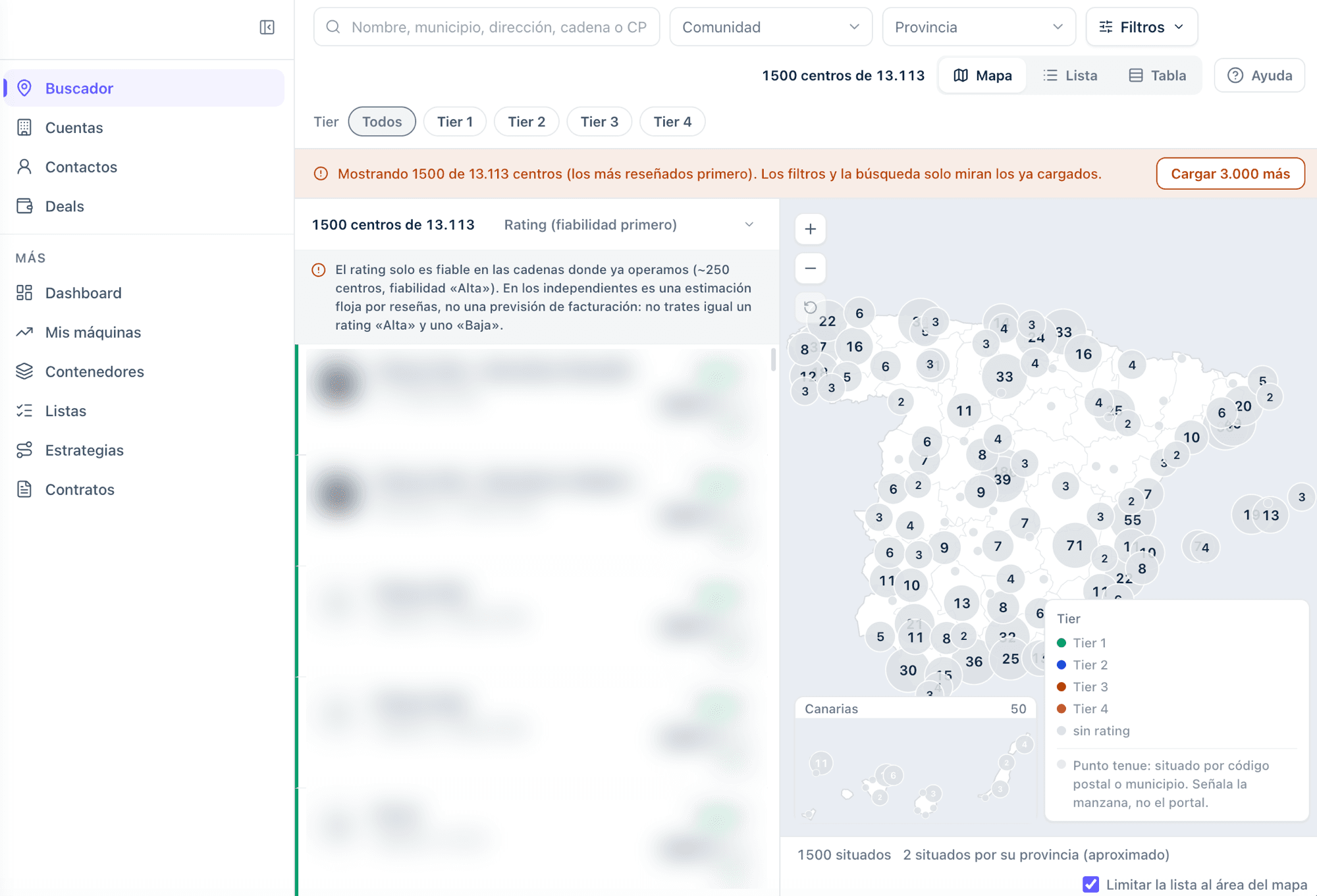
Task: Expand the Filtros menu
Action: click(x=1142, y=27)
